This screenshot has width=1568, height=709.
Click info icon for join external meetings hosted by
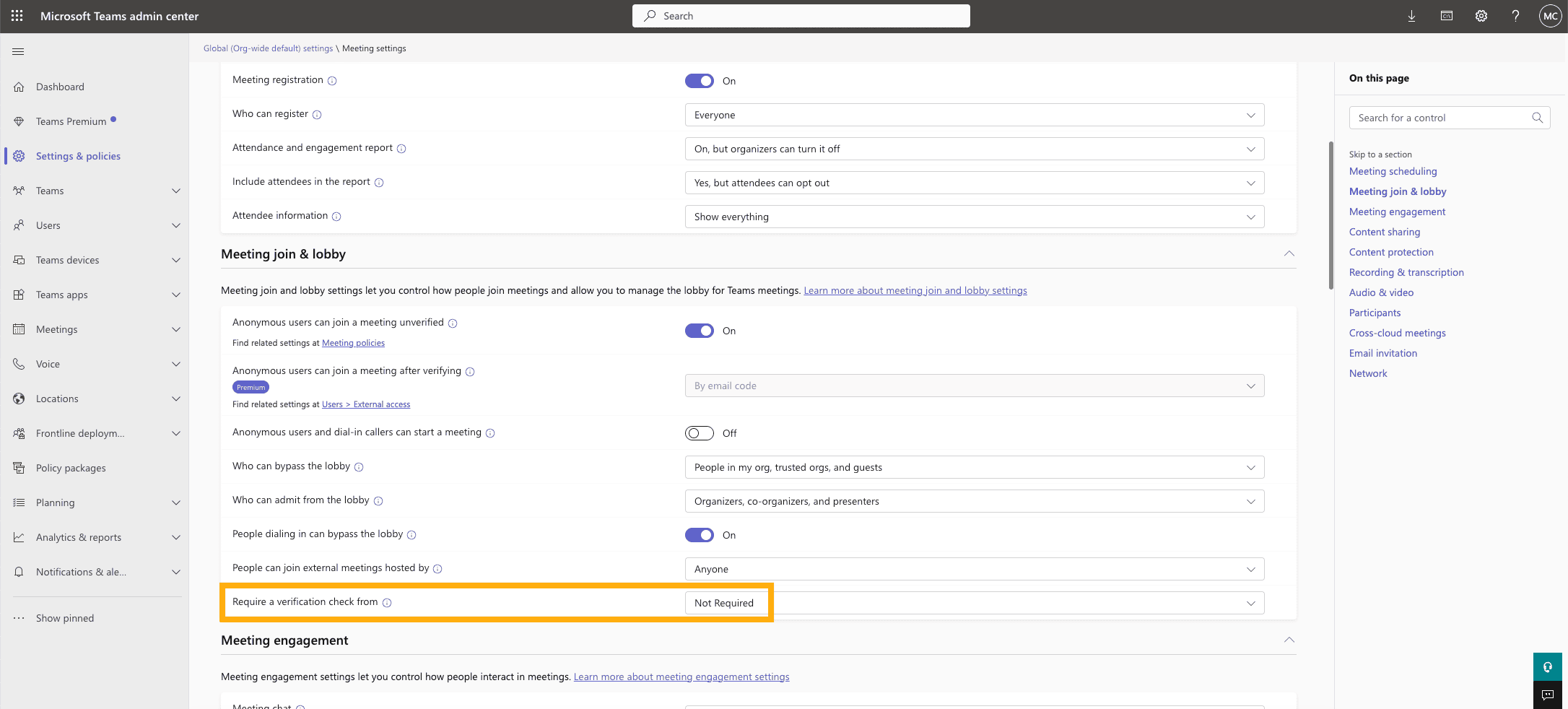[437, 569]
